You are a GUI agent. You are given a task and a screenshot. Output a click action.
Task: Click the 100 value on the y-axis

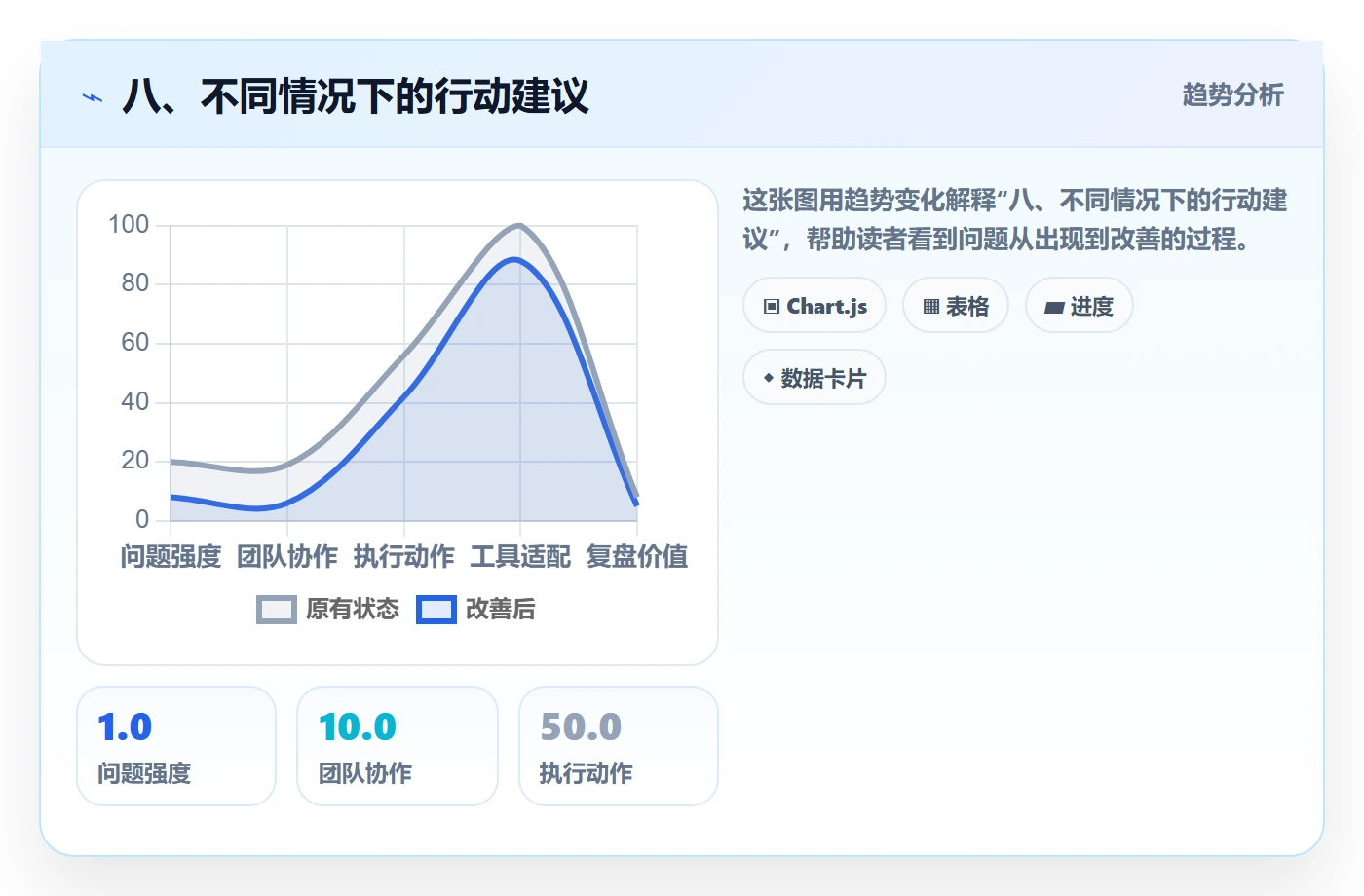click(129, 225)
